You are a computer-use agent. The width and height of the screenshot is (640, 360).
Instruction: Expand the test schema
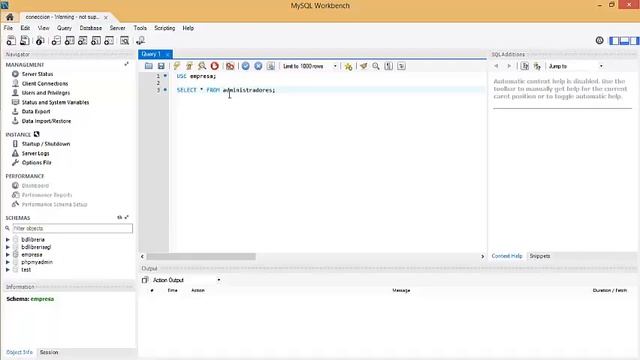point(8,269)
